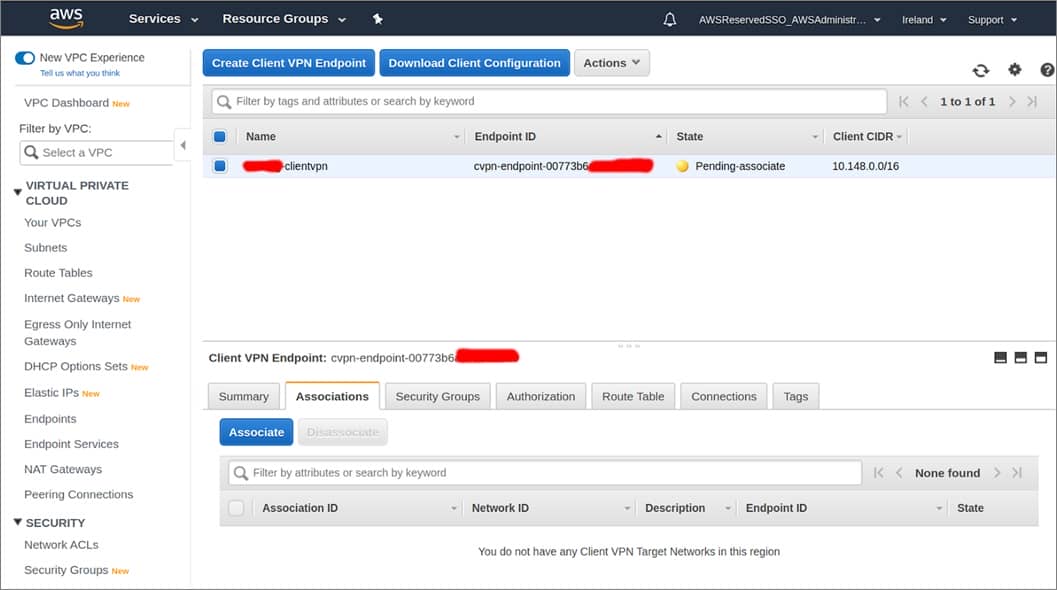Go to previous page of endpoints list
This screenshot has height=590, width=1057.
tap(924, 101)
